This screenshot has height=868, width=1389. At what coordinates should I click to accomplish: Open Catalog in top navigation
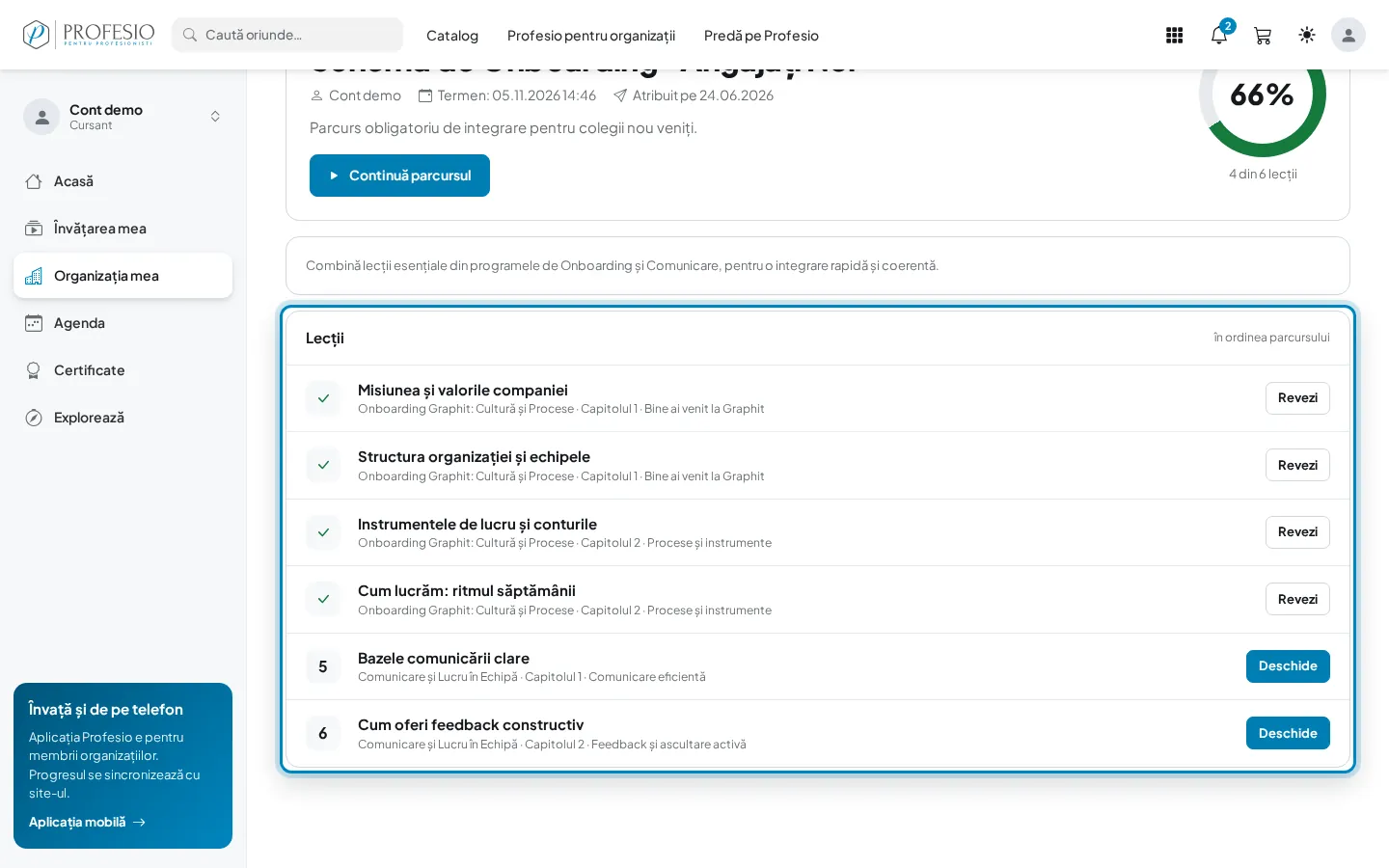click(x=452, y=36)
